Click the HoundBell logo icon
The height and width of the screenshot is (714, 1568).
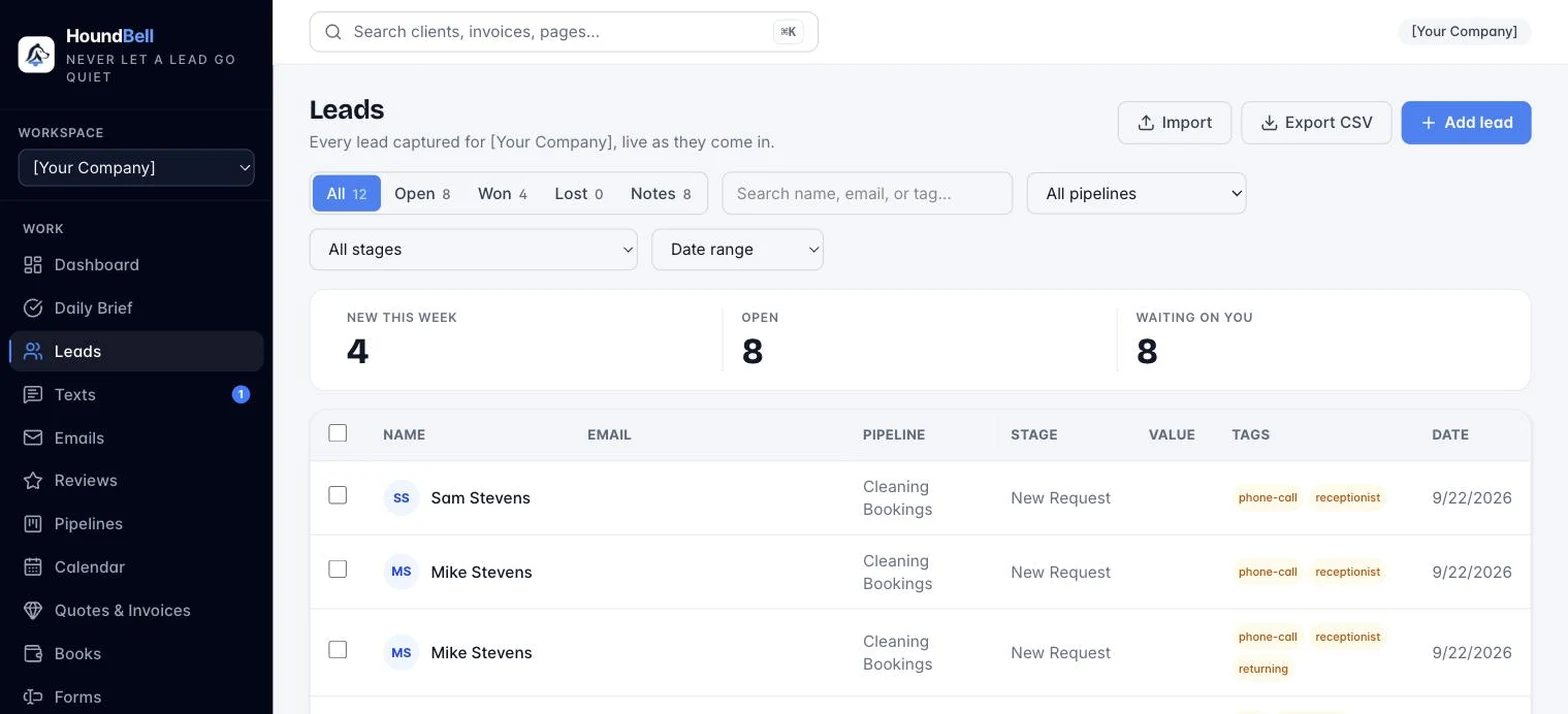click(x=36, y=54)
